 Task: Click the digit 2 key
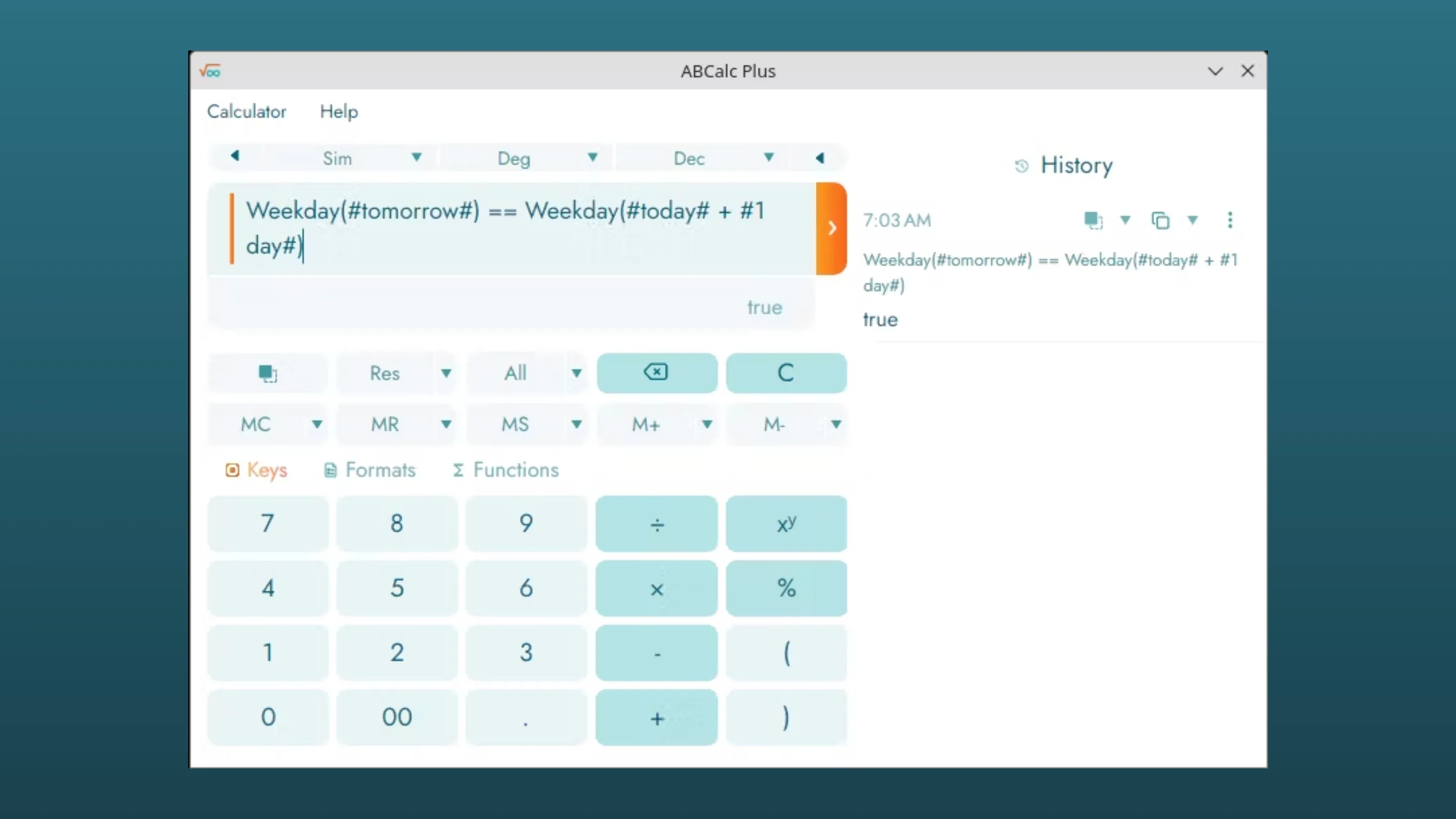point(397,653)
